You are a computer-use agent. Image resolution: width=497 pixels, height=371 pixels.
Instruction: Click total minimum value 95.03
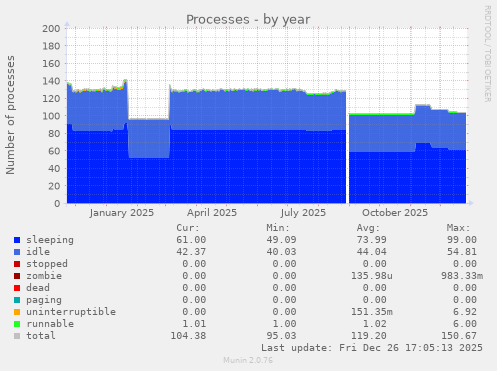pos(281,336)
